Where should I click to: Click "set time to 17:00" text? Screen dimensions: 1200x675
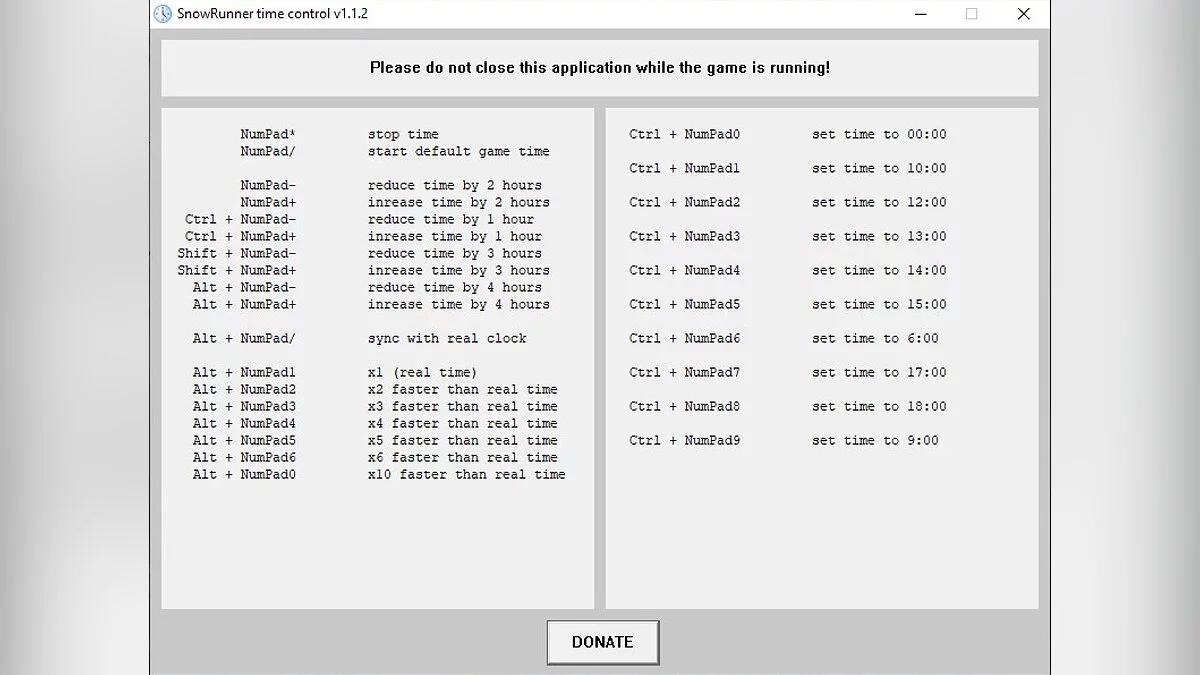879,372
